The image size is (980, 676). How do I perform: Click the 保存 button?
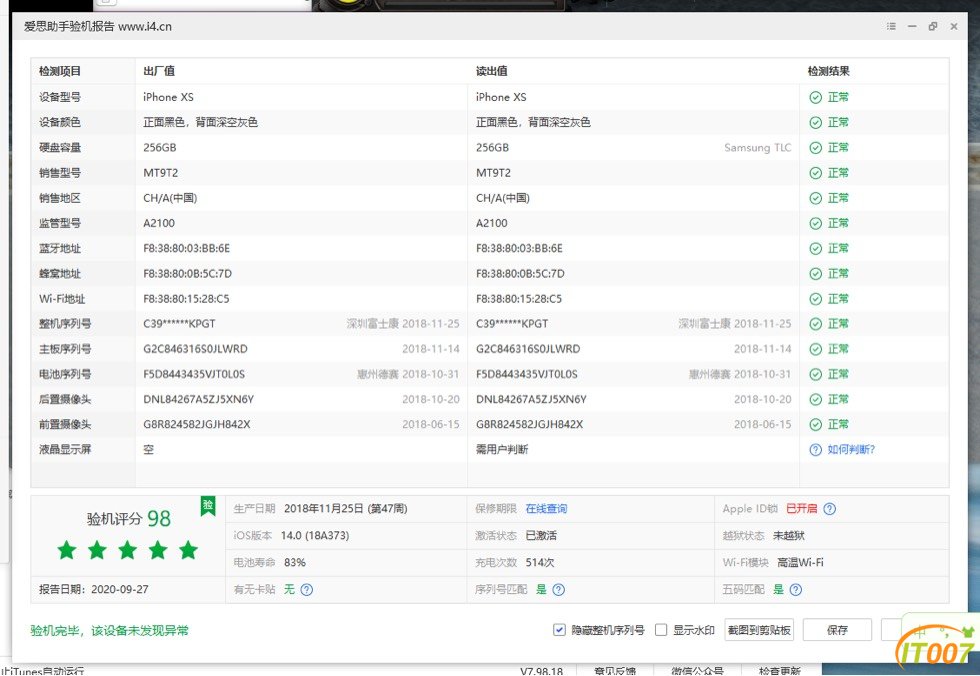(x=837, y=630)
